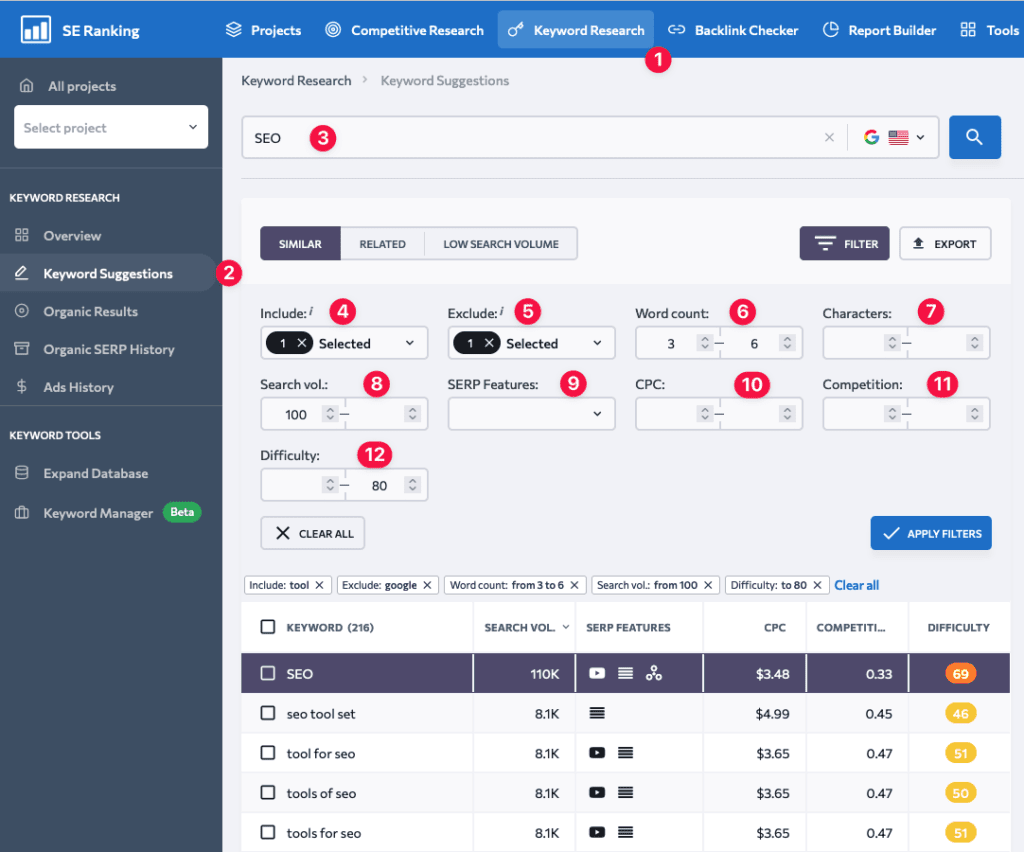
Task: Open the SERP Features dropdown
Action: [531, 413]
